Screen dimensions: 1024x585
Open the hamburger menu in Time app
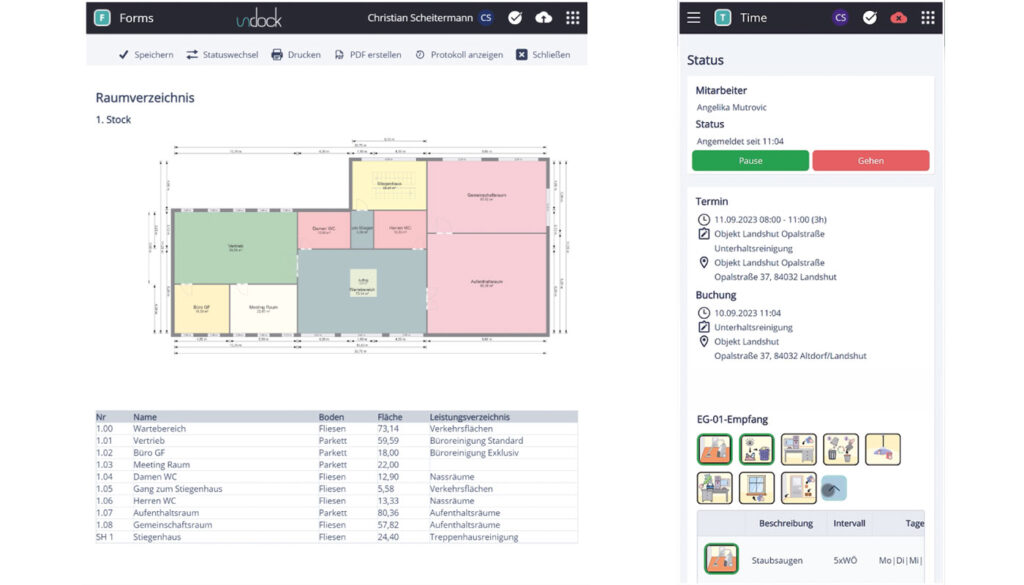pyautogui.click(x=694, y=17)
